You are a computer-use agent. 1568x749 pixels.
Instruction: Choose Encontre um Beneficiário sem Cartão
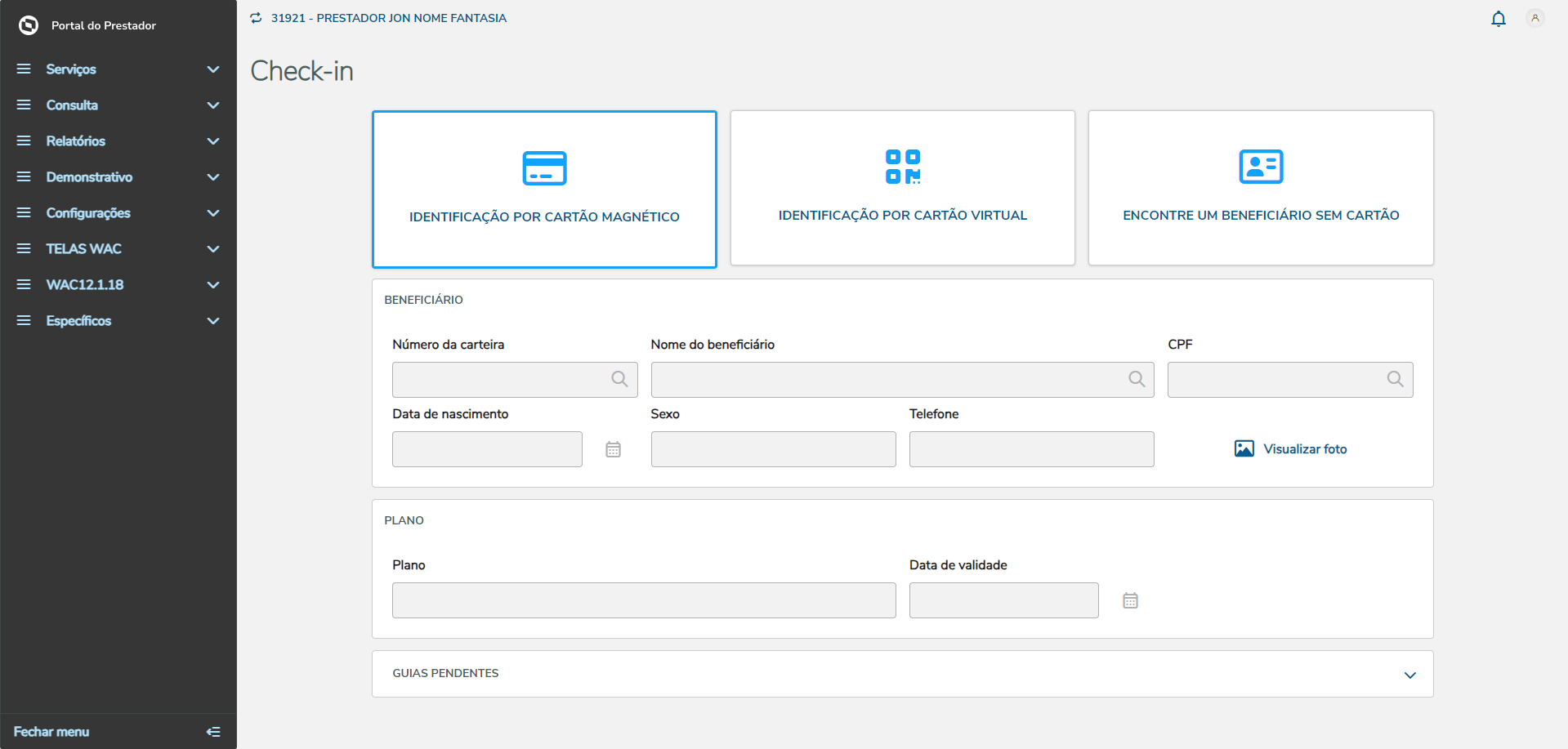point(1260,188)
